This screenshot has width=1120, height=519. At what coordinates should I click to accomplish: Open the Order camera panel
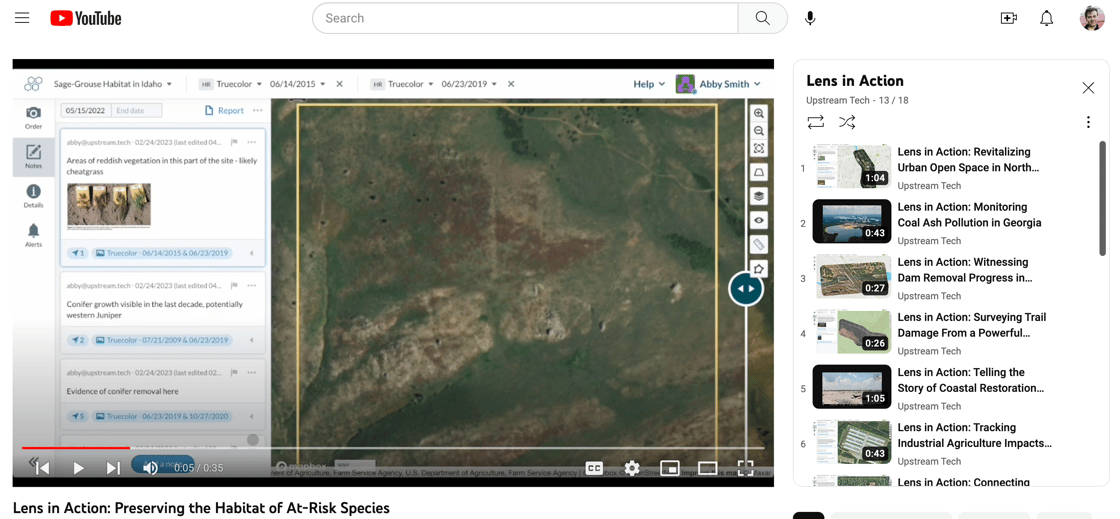(34, 118)
